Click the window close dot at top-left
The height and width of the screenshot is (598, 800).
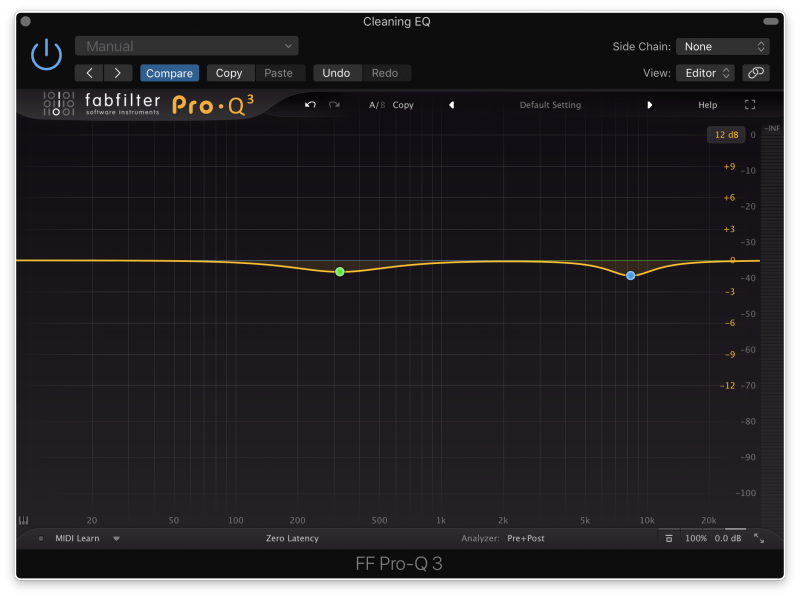[26, 21]
